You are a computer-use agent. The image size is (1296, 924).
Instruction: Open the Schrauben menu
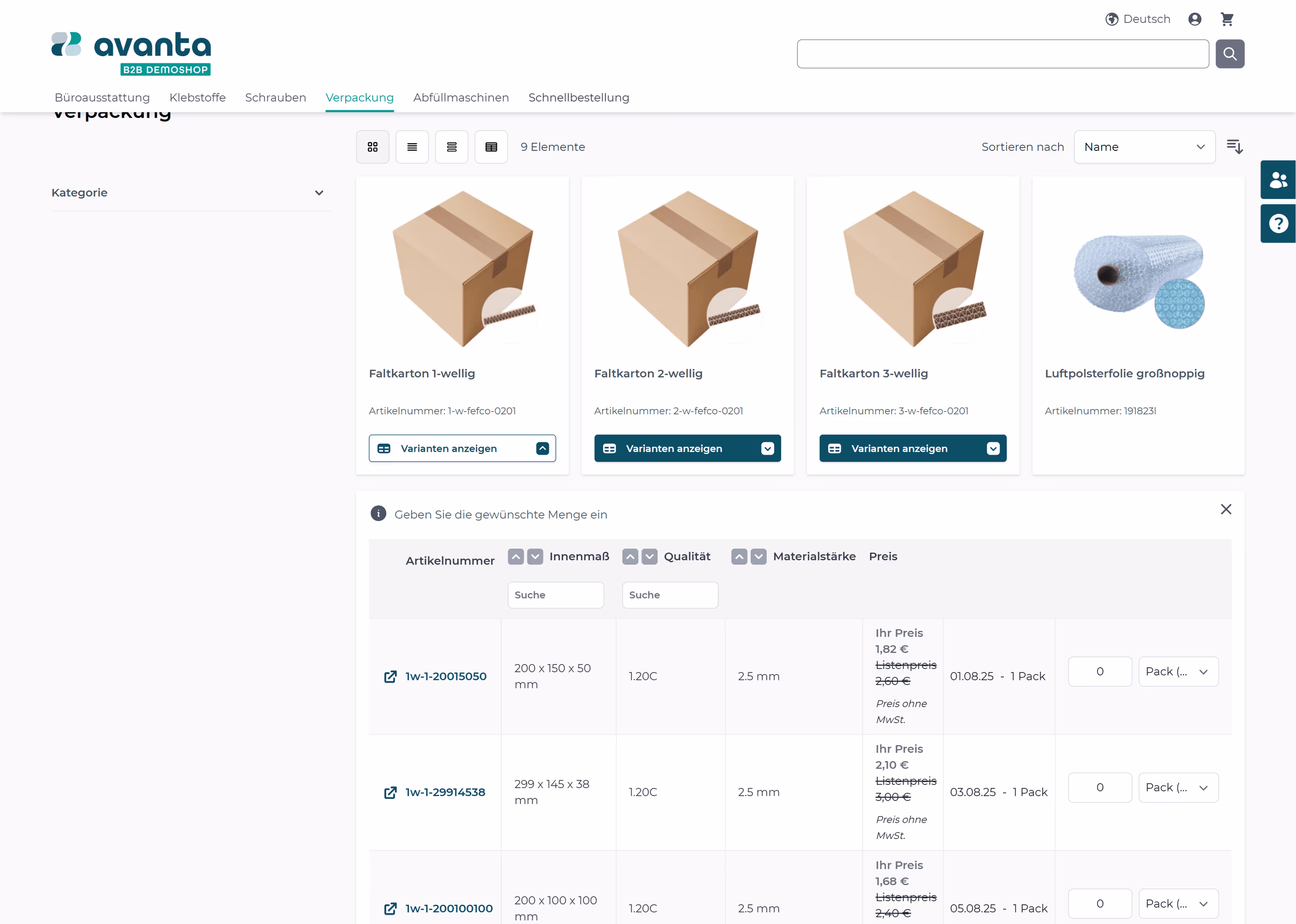coord(275,97)
